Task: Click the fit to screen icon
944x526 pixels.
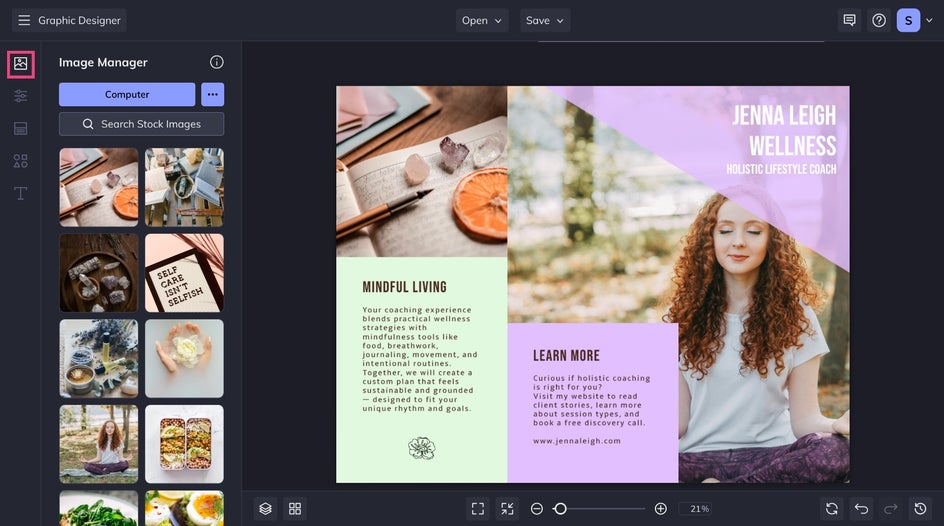Action: pos(478,509)
